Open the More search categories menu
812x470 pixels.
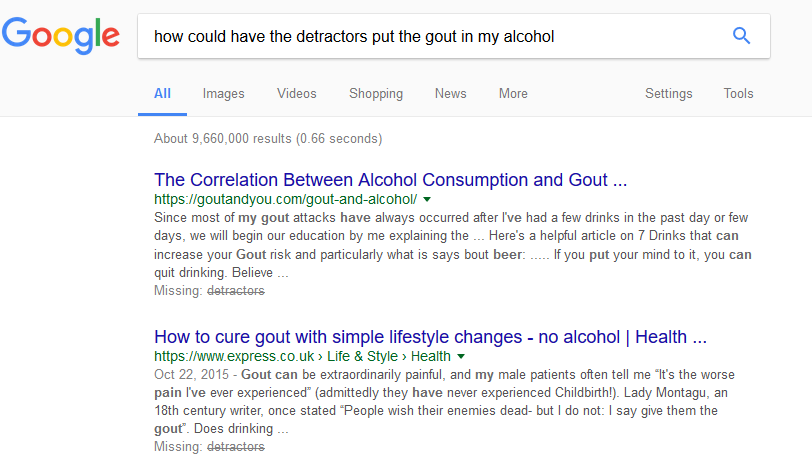pyautogui.click(x=513, y=94)
